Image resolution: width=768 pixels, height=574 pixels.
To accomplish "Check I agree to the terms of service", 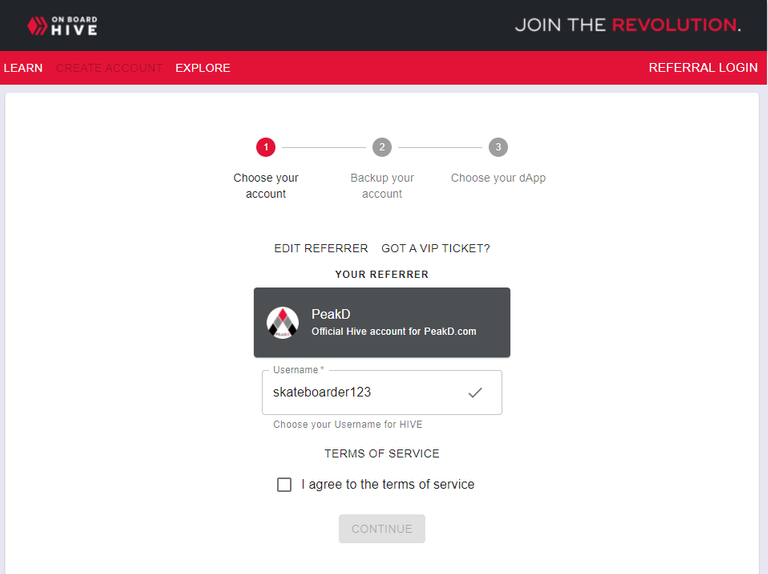I will [284, 484].
